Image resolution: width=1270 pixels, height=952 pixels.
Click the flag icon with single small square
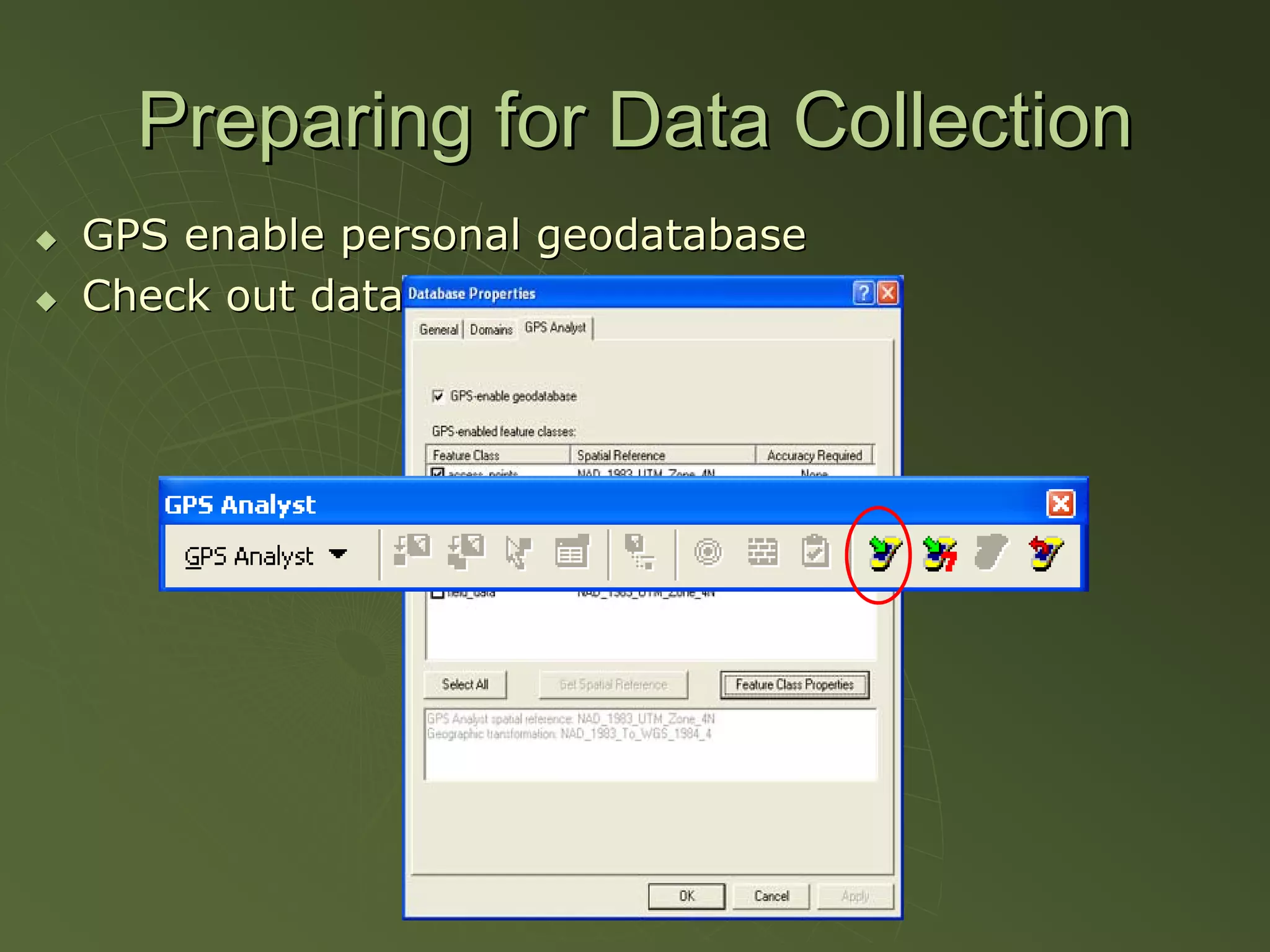tap(412, 550)
